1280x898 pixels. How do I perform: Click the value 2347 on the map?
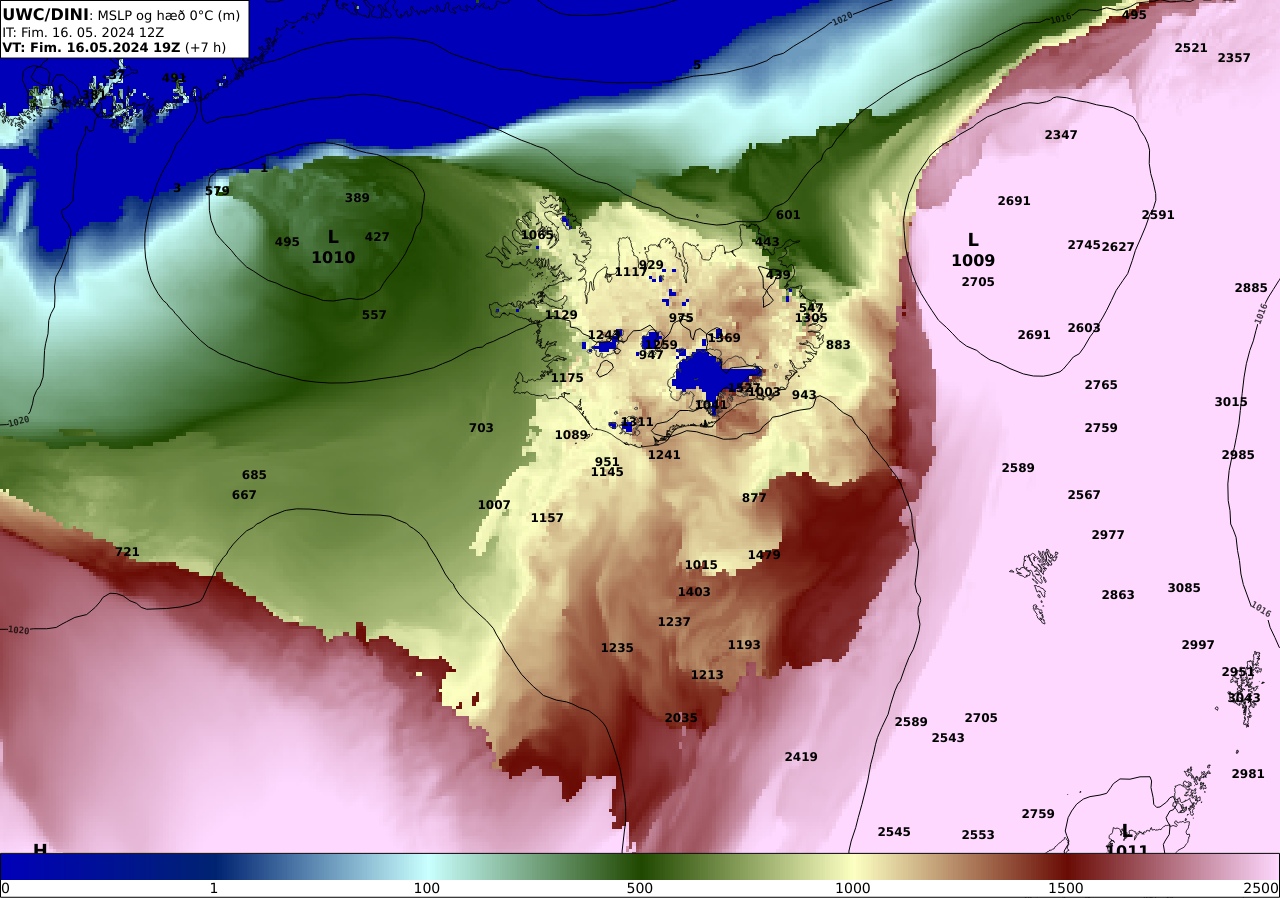1061,135
